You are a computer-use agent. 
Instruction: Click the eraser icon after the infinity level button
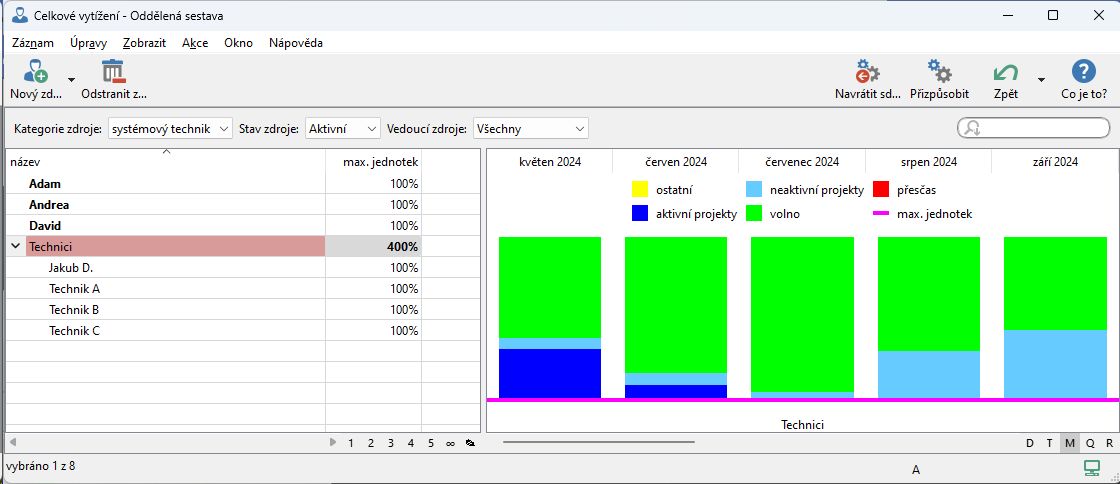[x=469, y=442]
